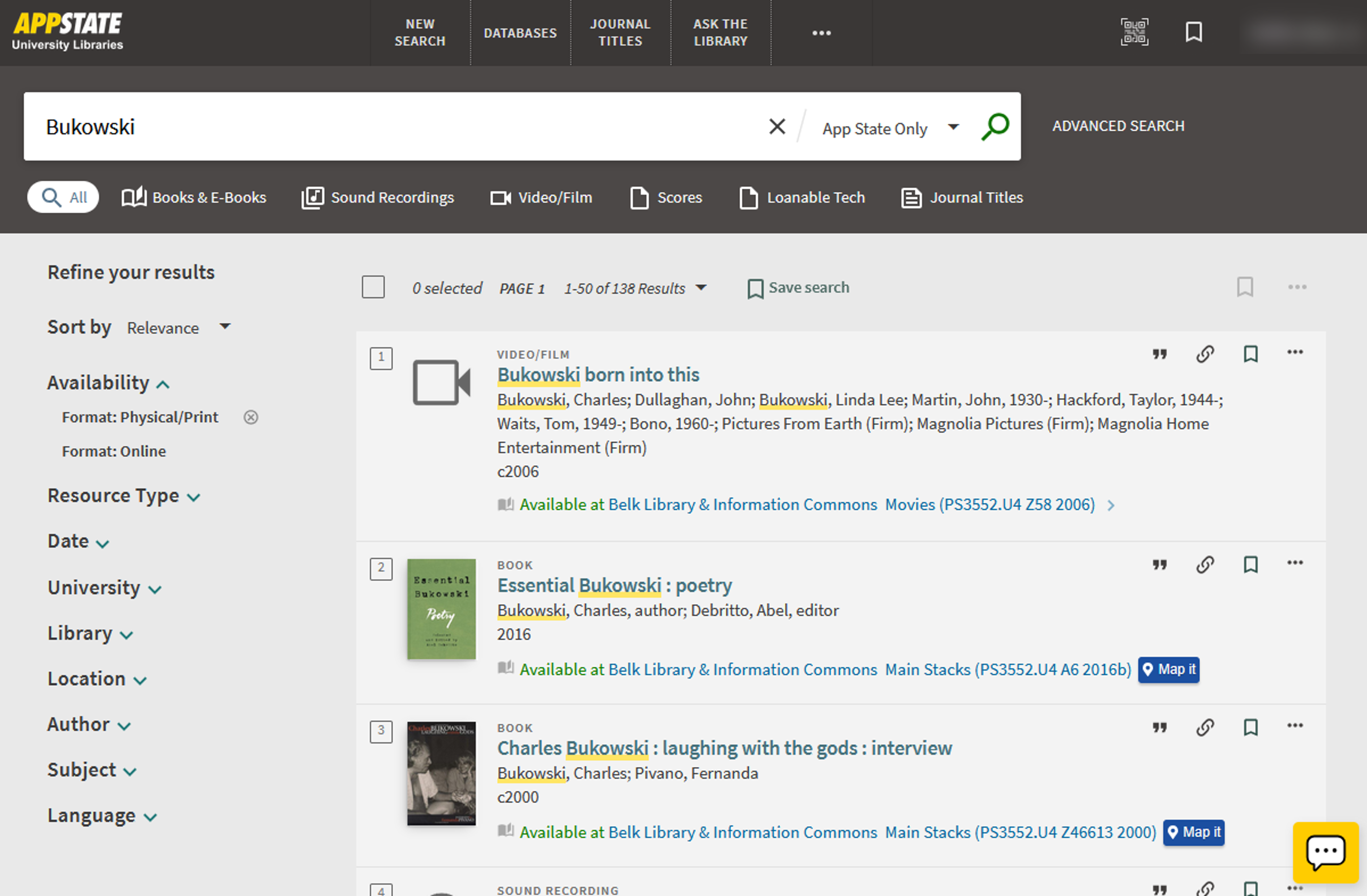This screenshot has width=1367, height=896.
Task: Select checkbox for result number 2
Action: pos(381,569)
